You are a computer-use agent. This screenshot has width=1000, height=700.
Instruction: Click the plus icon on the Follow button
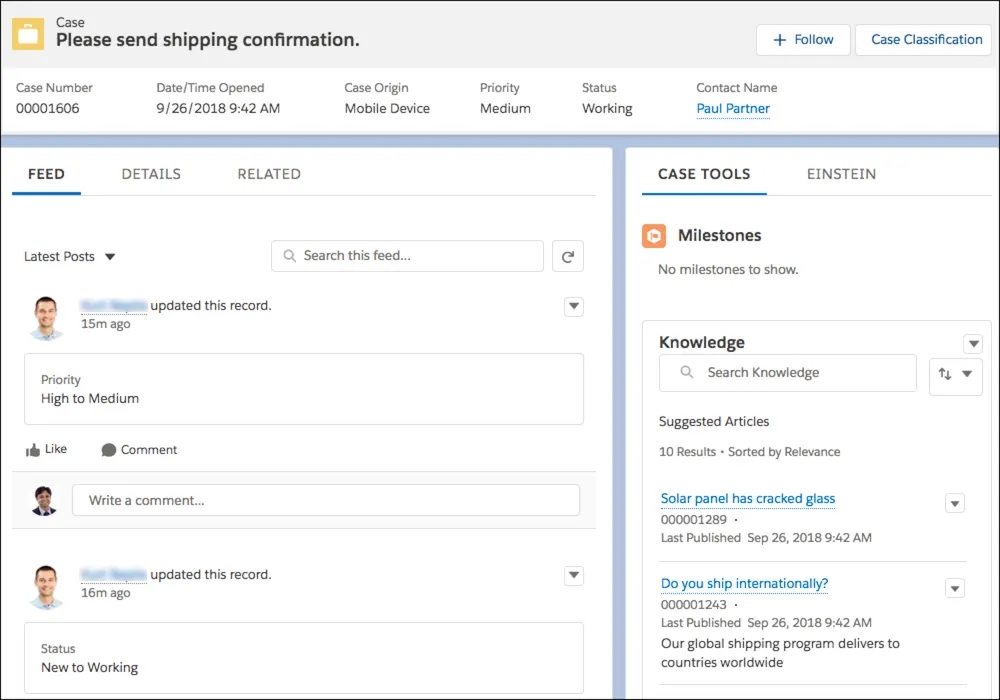click(x=779, y=40)
